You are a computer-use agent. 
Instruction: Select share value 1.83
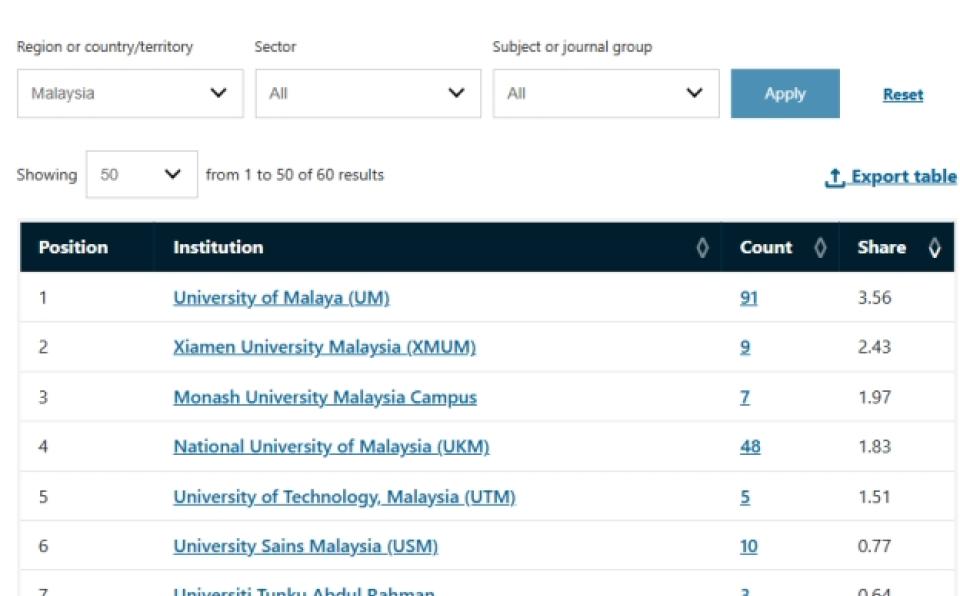click(874, 447)
